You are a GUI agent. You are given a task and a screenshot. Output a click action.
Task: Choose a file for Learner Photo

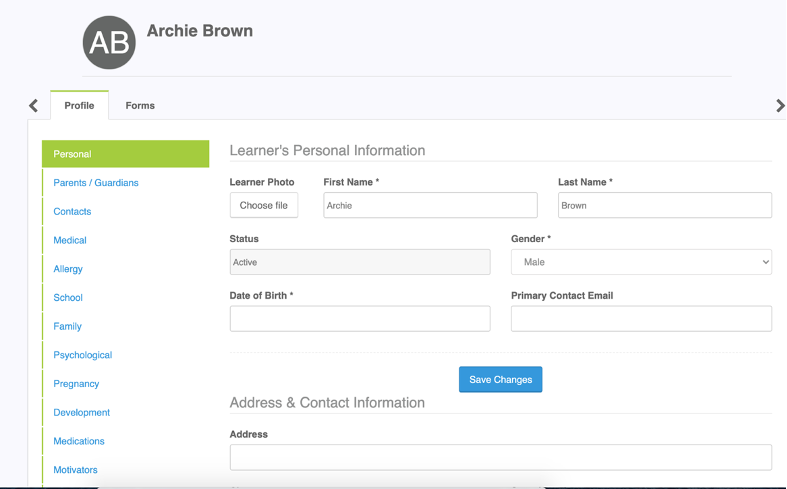(264, 205)
